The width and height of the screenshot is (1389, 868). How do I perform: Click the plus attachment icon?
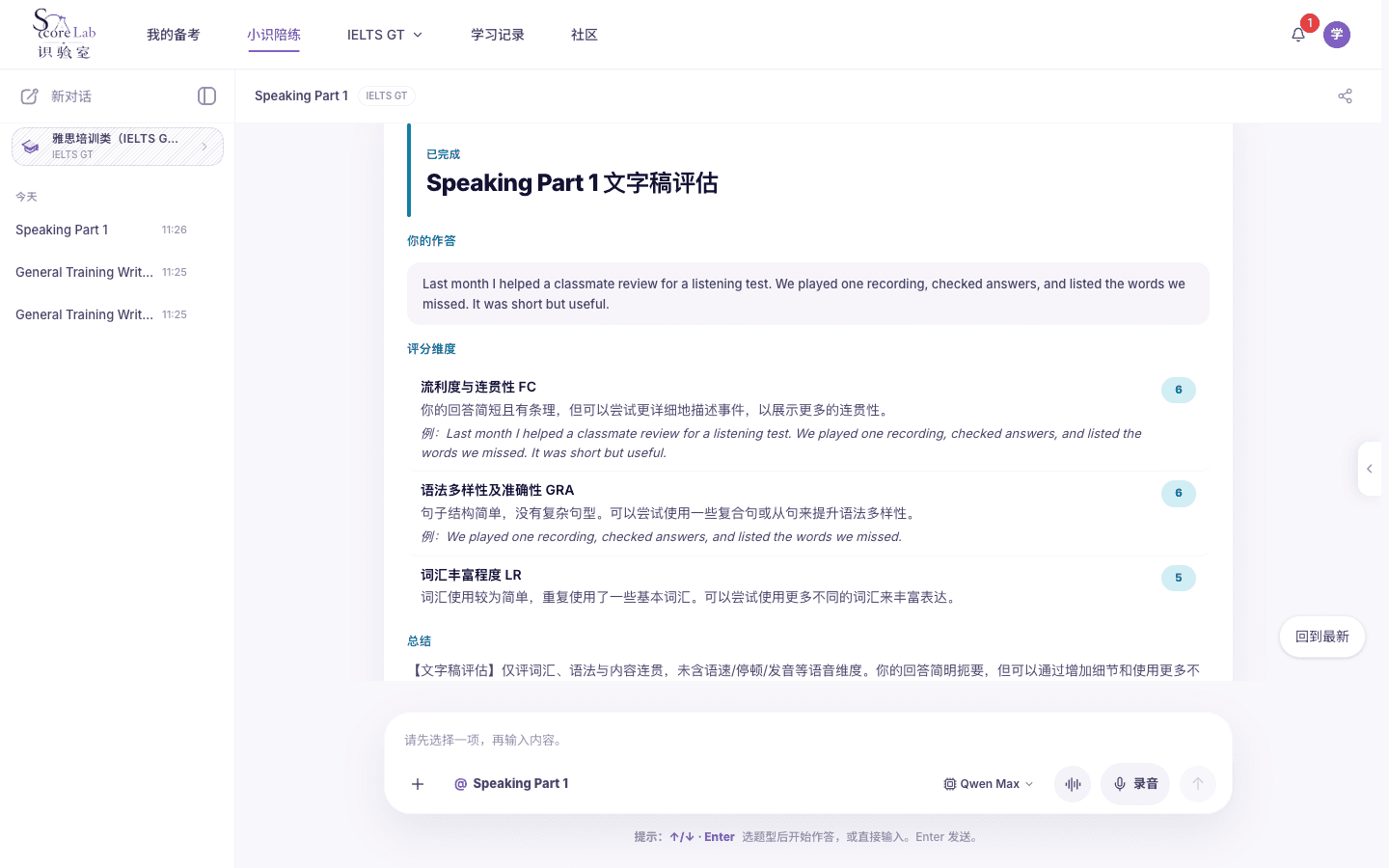coord(418,784)
